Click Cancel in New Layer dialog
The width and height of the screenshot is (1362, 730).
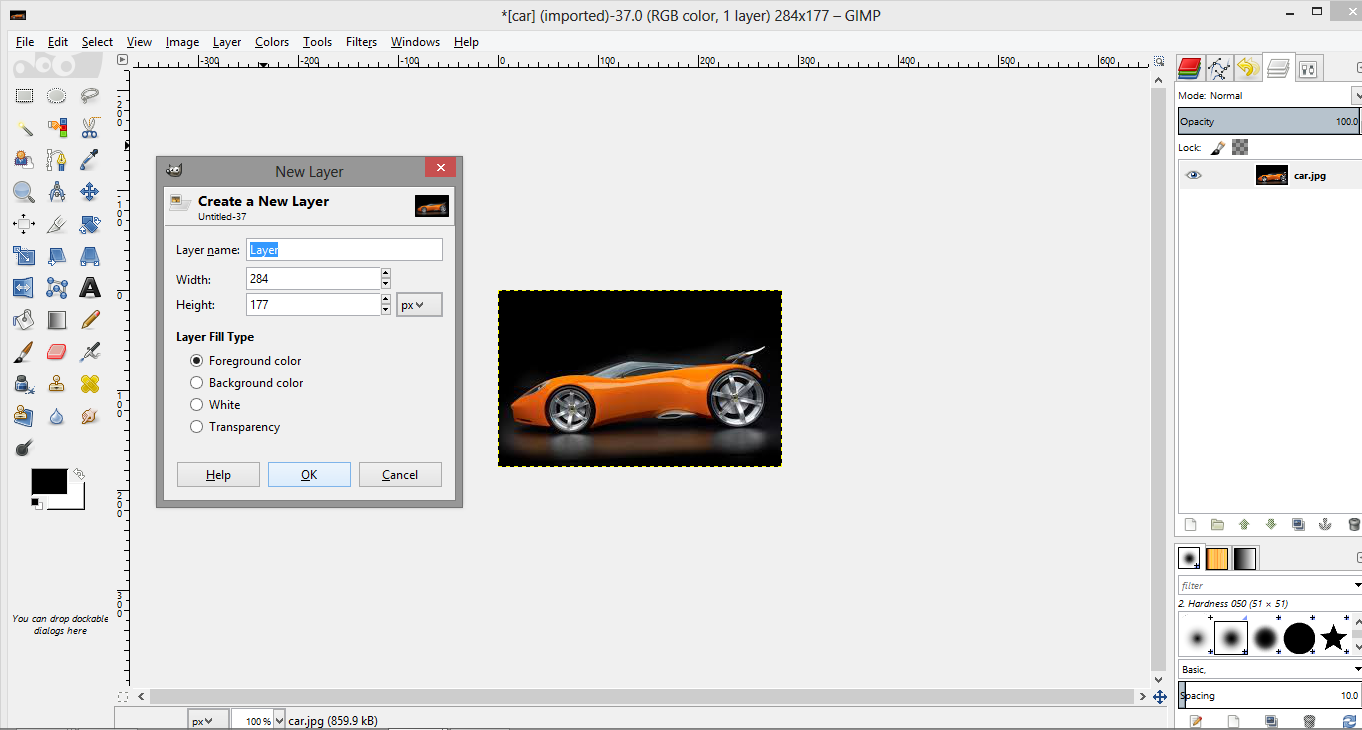[400, 475]
